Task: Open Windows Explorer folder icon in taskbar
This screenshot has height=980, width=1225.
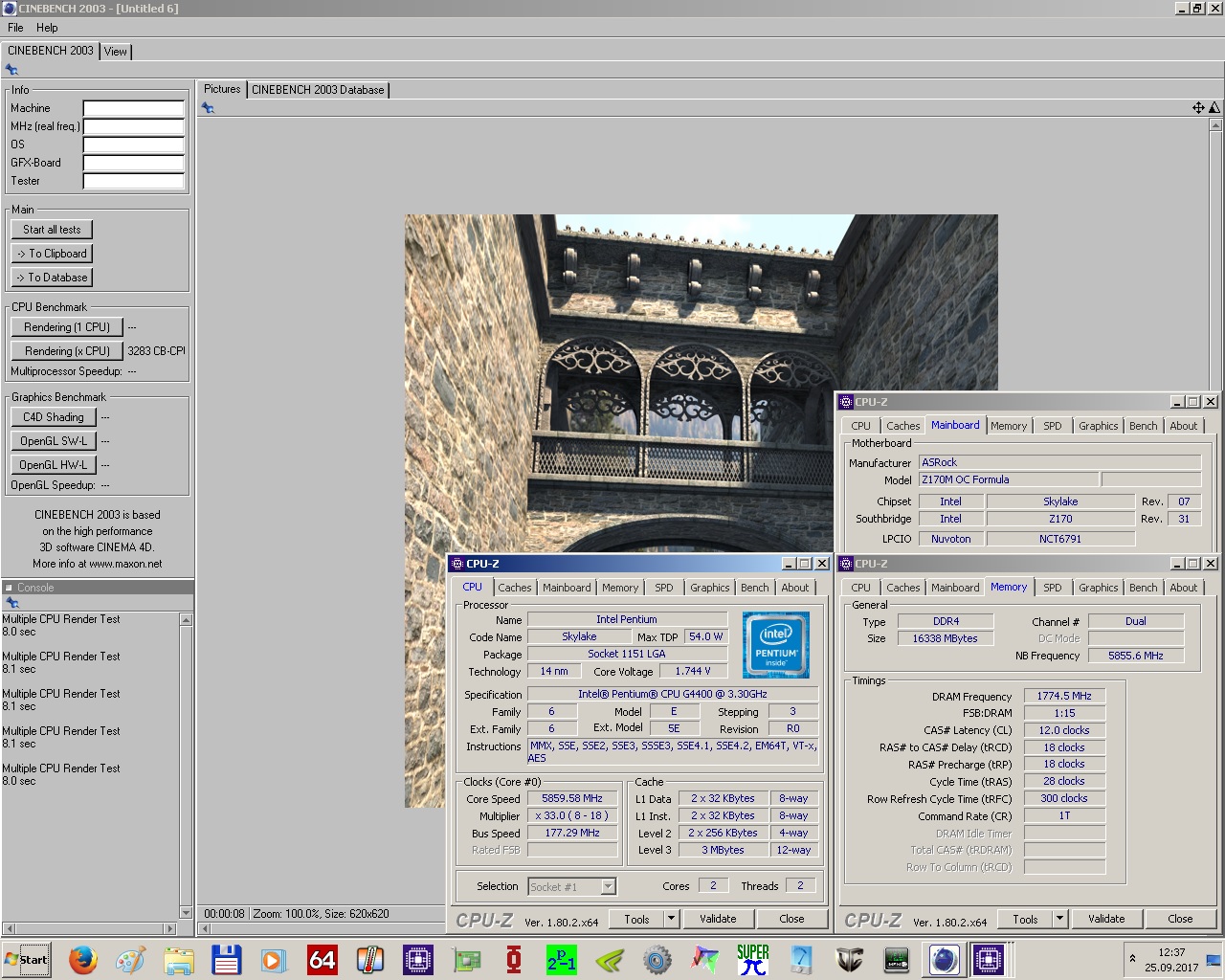Action: coord(179,959)
